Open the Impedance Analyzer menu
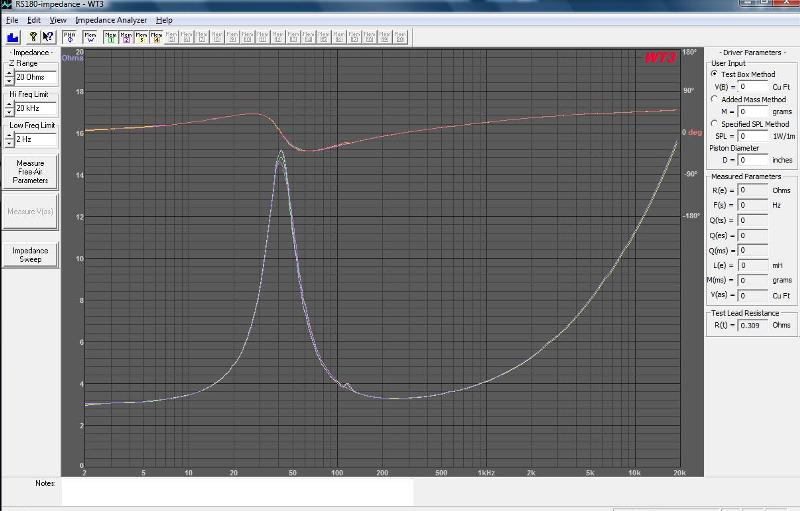 pyautogui.click(x=111, y=20)
